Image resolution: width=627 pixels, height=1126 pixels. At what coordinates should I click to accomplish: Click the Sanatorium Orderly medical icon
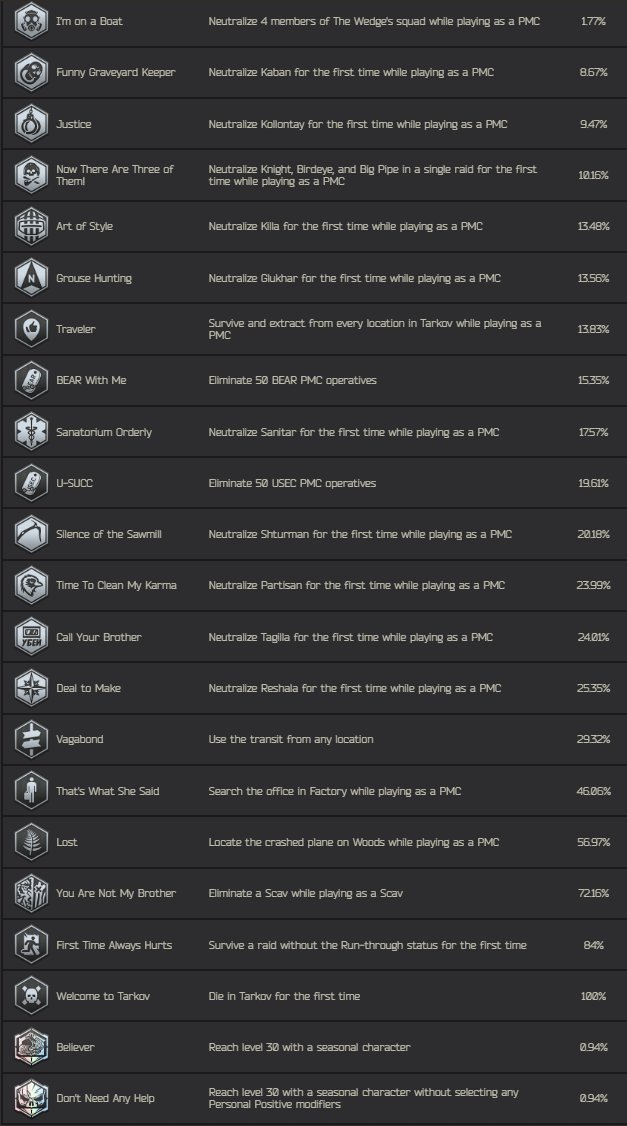pos(32,432)
